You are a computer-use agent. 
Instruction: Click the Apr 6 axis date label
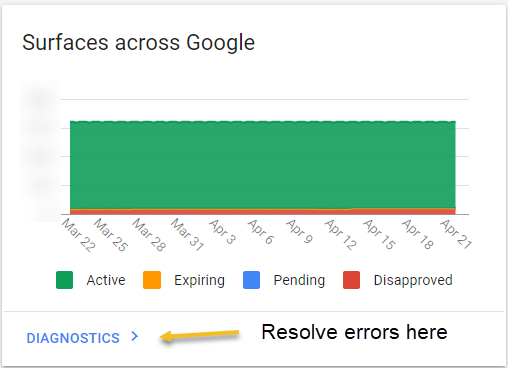[x=261, y=232]
